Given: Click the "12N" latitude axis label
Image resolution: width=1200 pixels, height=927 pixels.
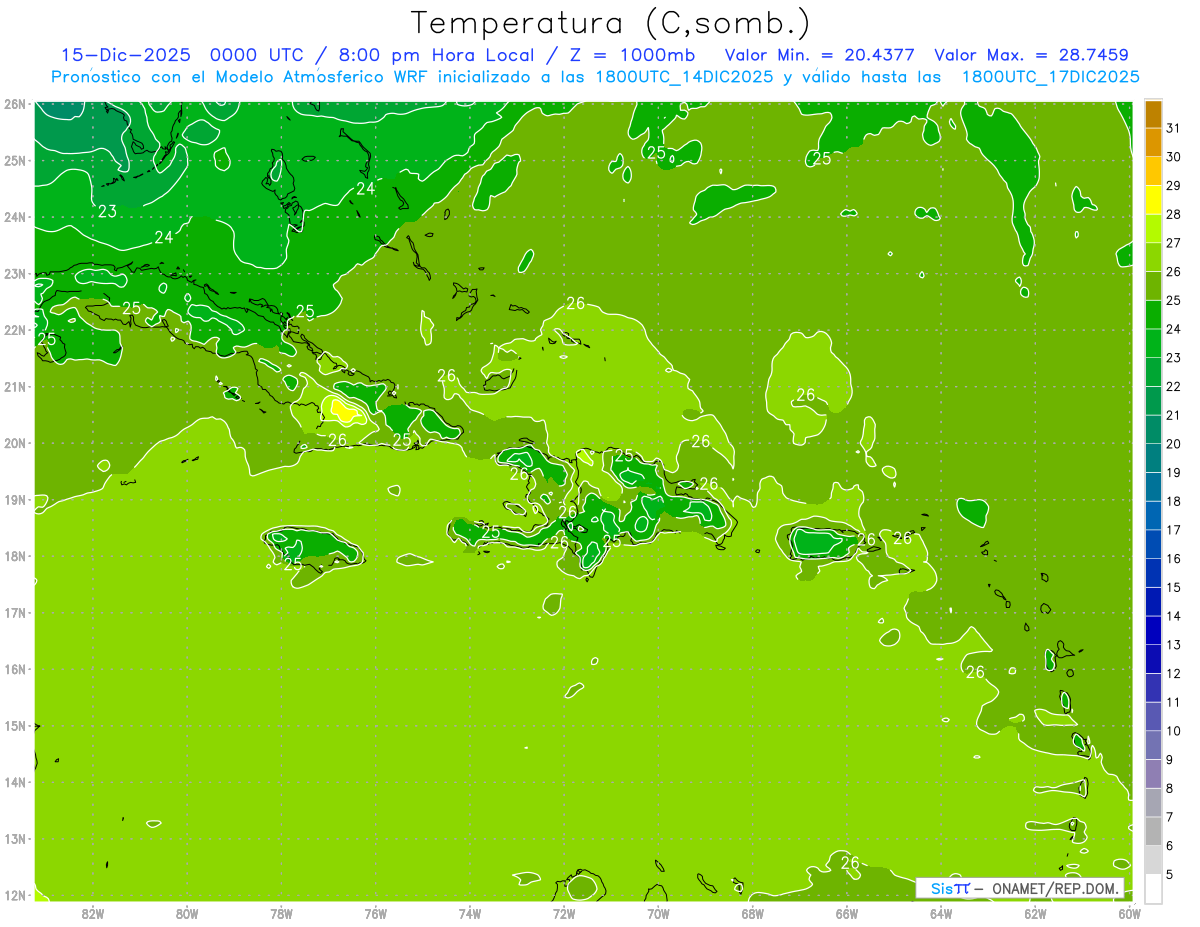Looking at the screenshot, I should click(x=14, y=895).
